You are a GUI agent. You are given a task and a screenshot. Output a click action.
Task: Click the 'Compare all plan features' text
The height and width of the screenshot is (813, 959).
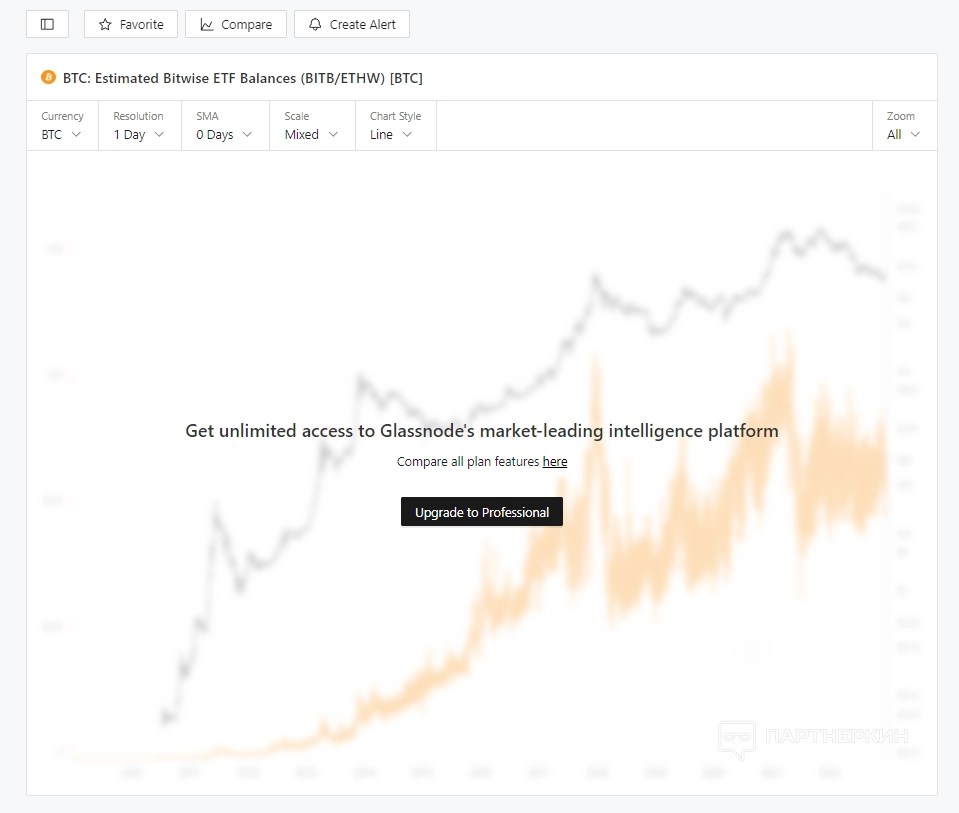pos(468,462)
